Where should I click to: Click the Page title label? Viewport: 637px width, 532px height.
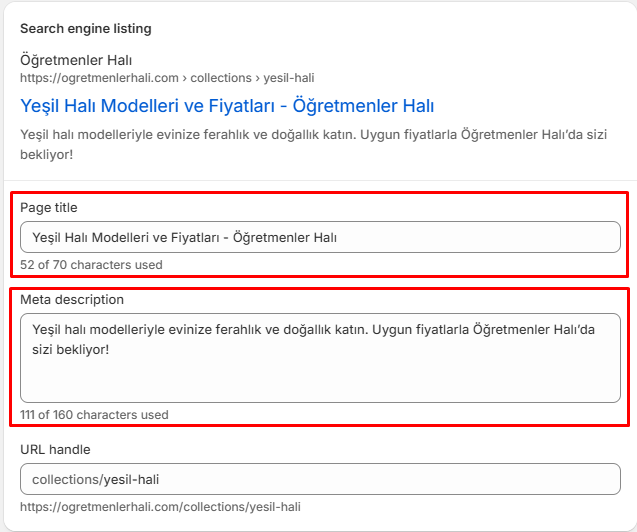48,207
